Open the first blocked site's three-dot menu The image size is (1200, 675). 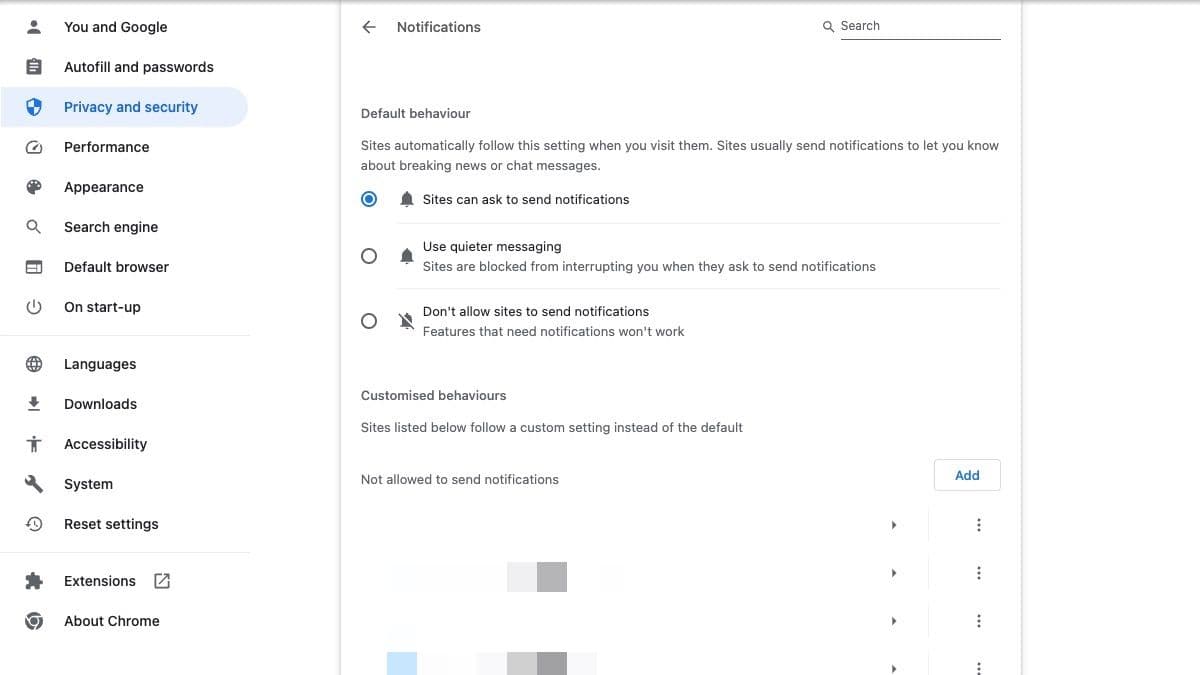(978, 525)
